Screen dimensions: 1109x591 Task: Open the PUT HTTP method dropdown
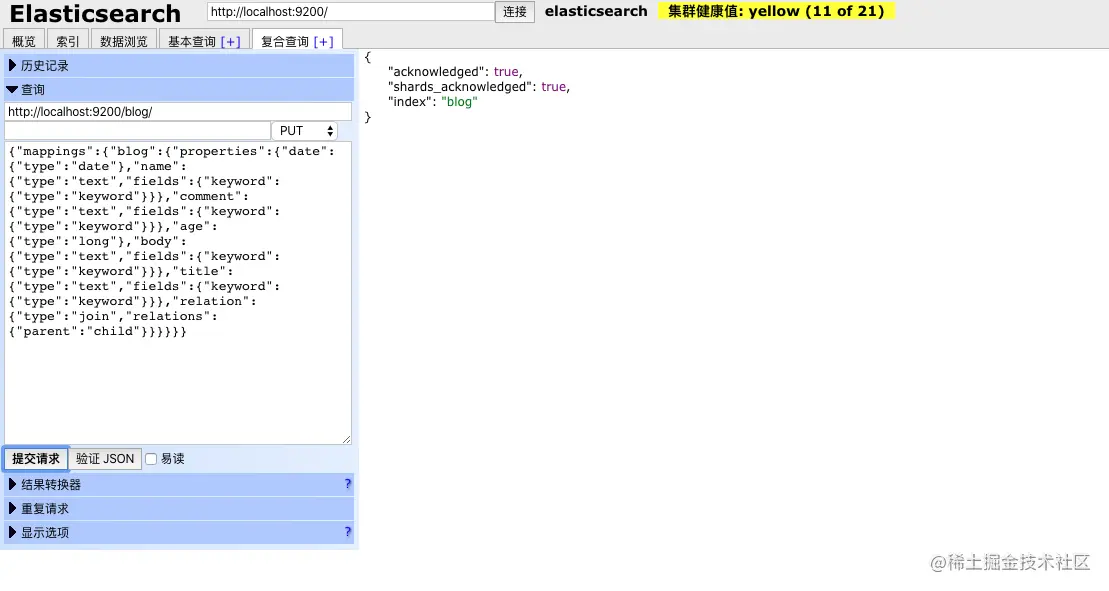pyautogui.click(x=306, y=131)
